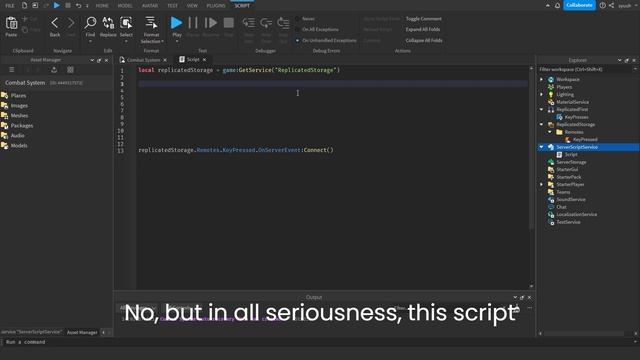This screenshot has height=360, width=640.
Task: Click the Collaborate button
Action: (x=579, y=5)
